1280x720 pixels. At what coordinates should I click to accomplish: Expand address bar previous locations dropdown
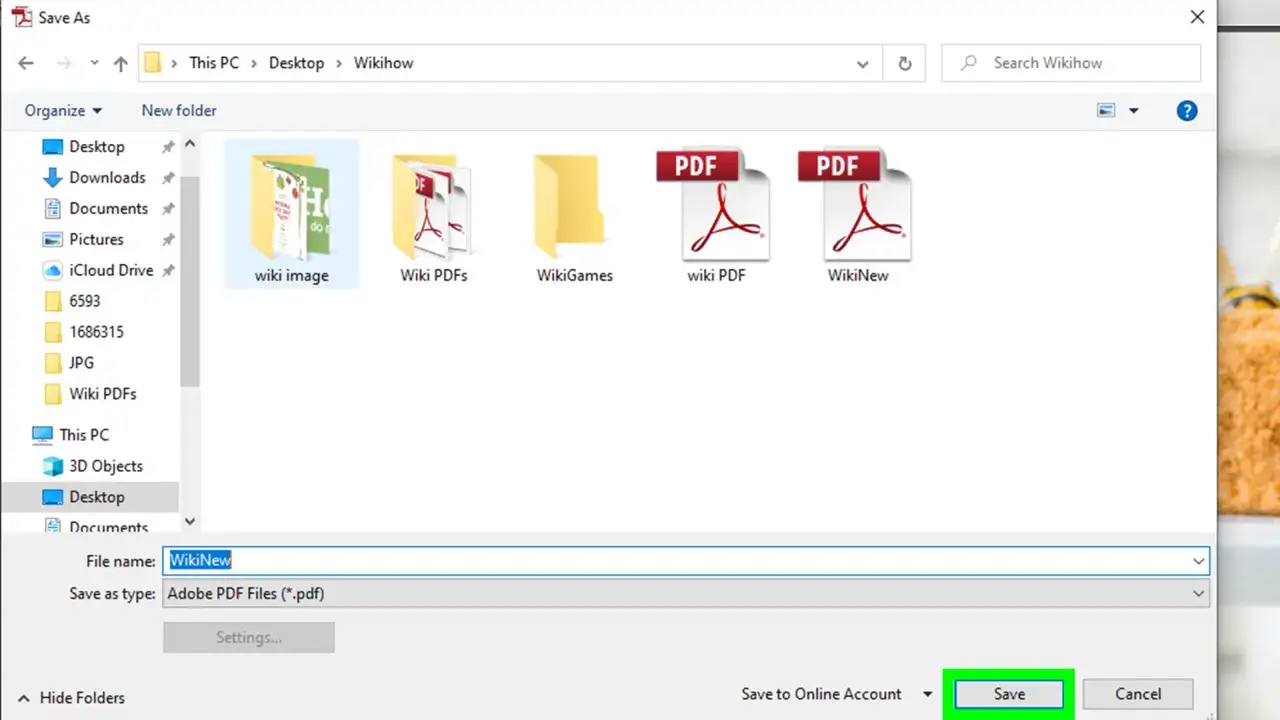click(x=862, y=64)
